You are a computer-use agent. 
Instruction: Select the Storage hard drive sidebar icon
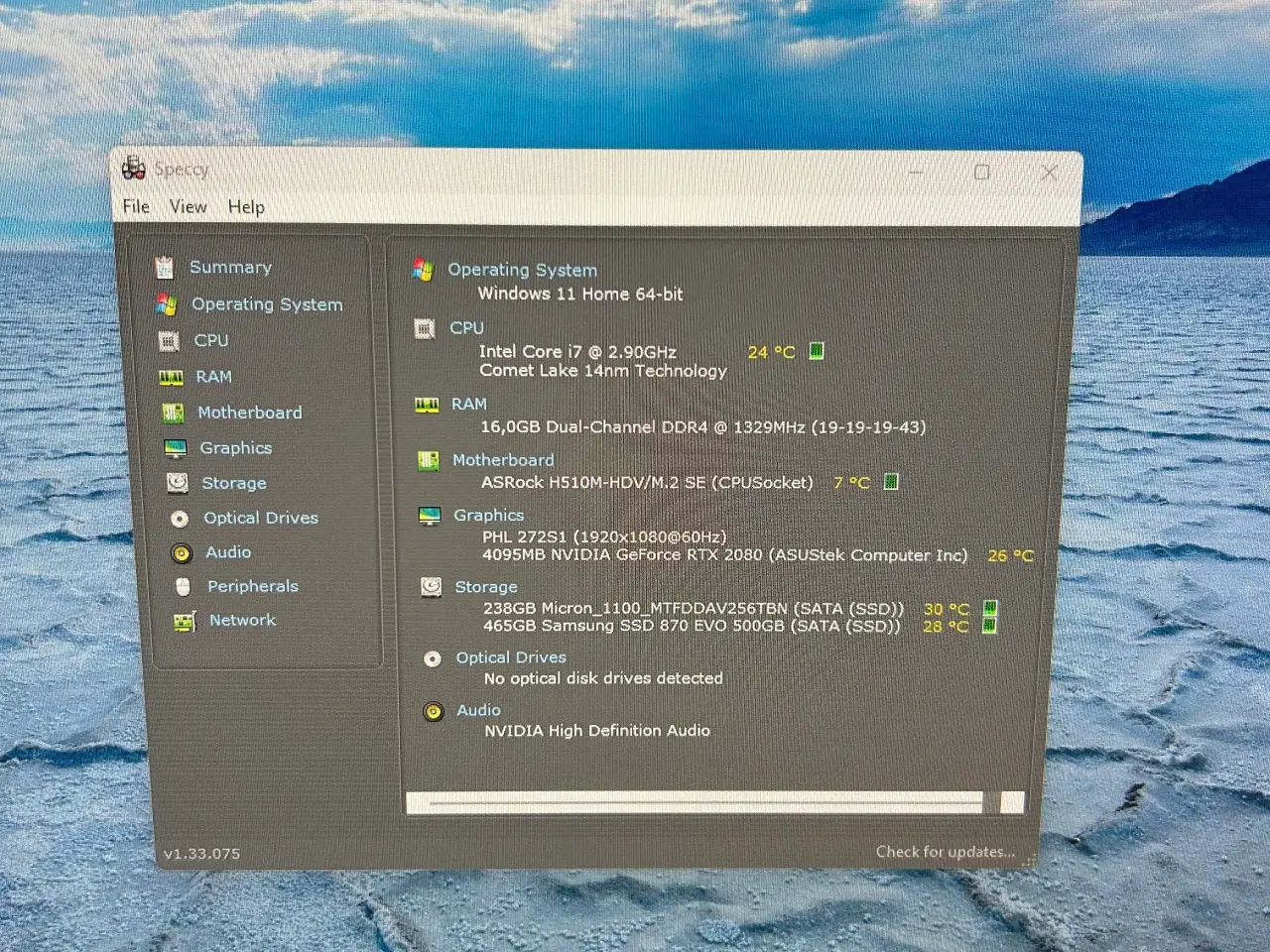click(178, 483)
